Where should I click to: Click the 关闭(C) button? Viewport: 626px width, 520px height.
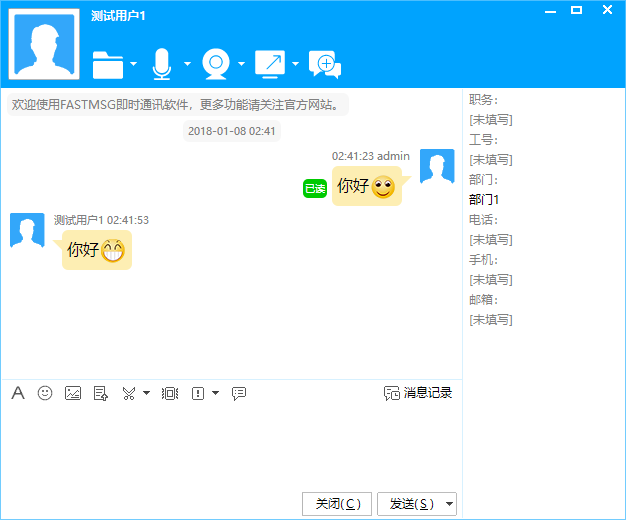click(337, 504)
